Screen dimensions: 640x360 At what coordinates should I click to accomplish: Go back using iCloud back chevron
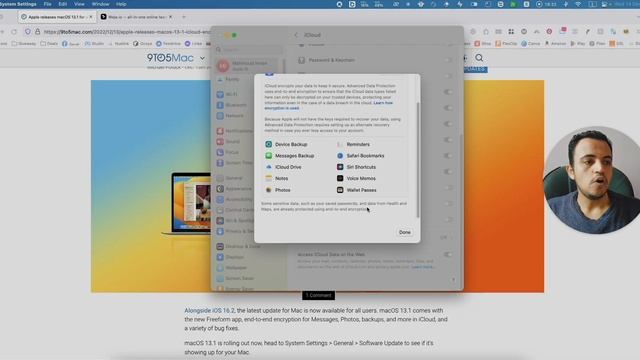click(296, 35)
